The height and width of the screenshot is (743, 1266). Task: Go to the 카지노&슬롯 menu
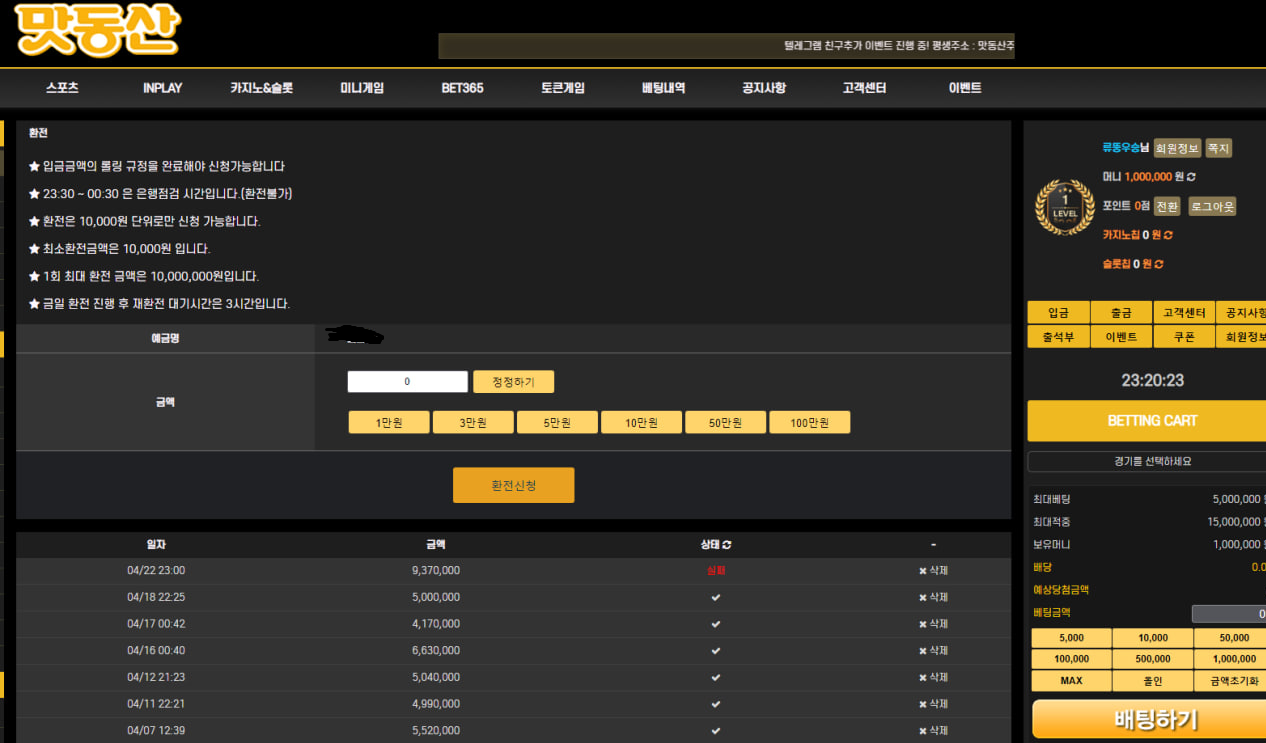261,88
